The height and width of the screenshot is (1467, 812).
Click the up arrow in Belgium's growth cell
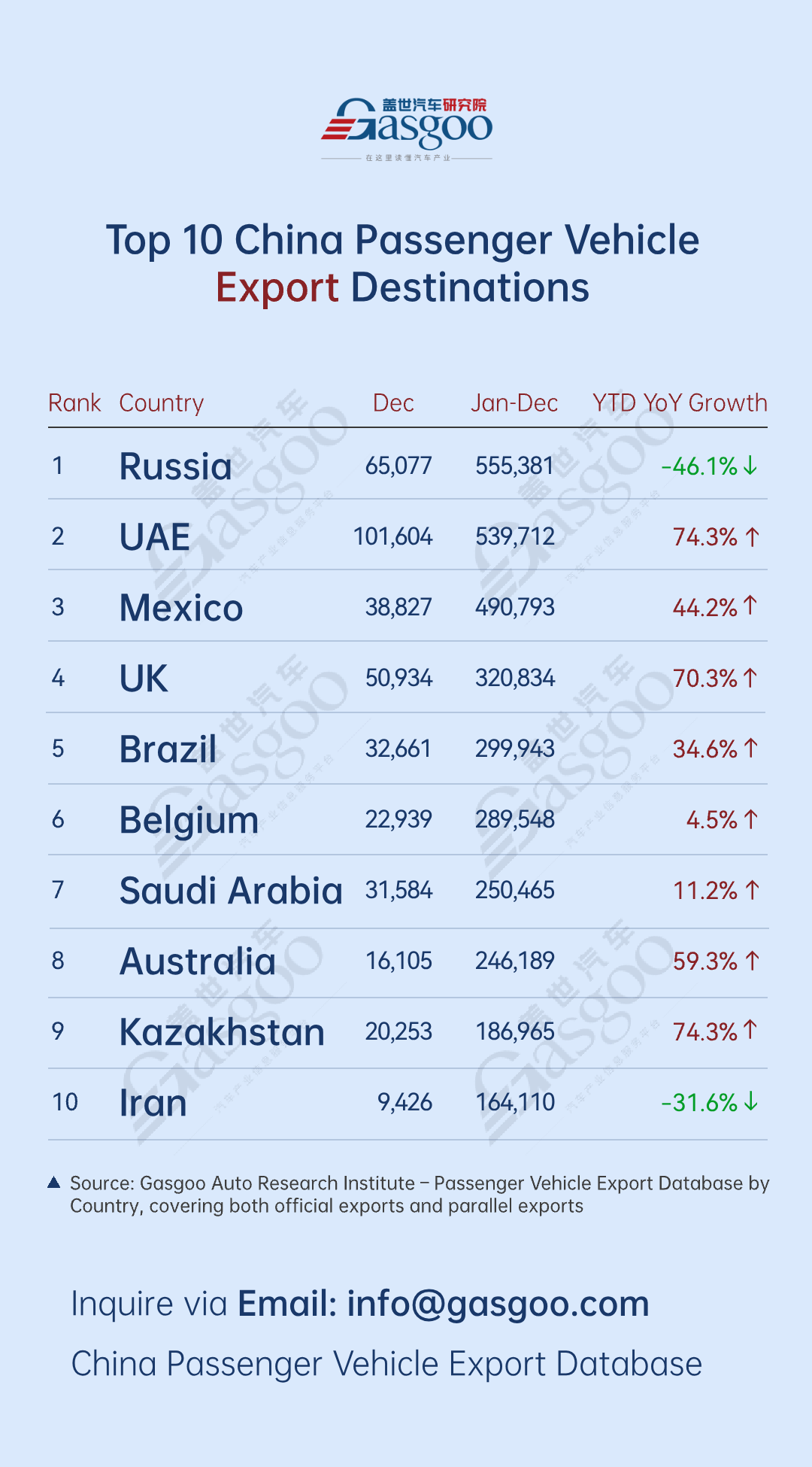pyautogui.click(x=750, y=819)
